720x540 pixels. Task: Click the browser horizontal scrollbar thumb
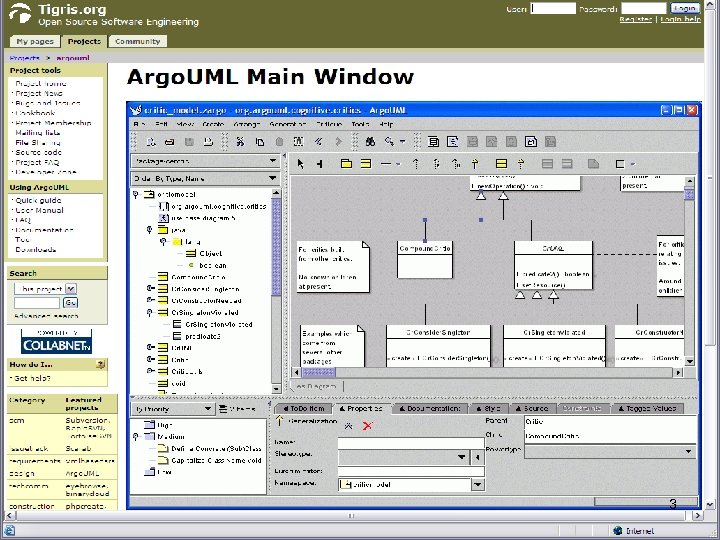[352, 516]
